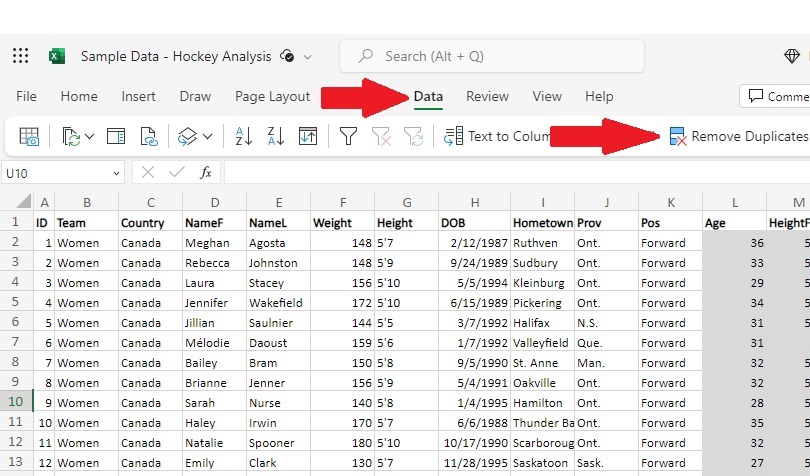
Task: Sort descending Z to A
Action: coord(275,136)
